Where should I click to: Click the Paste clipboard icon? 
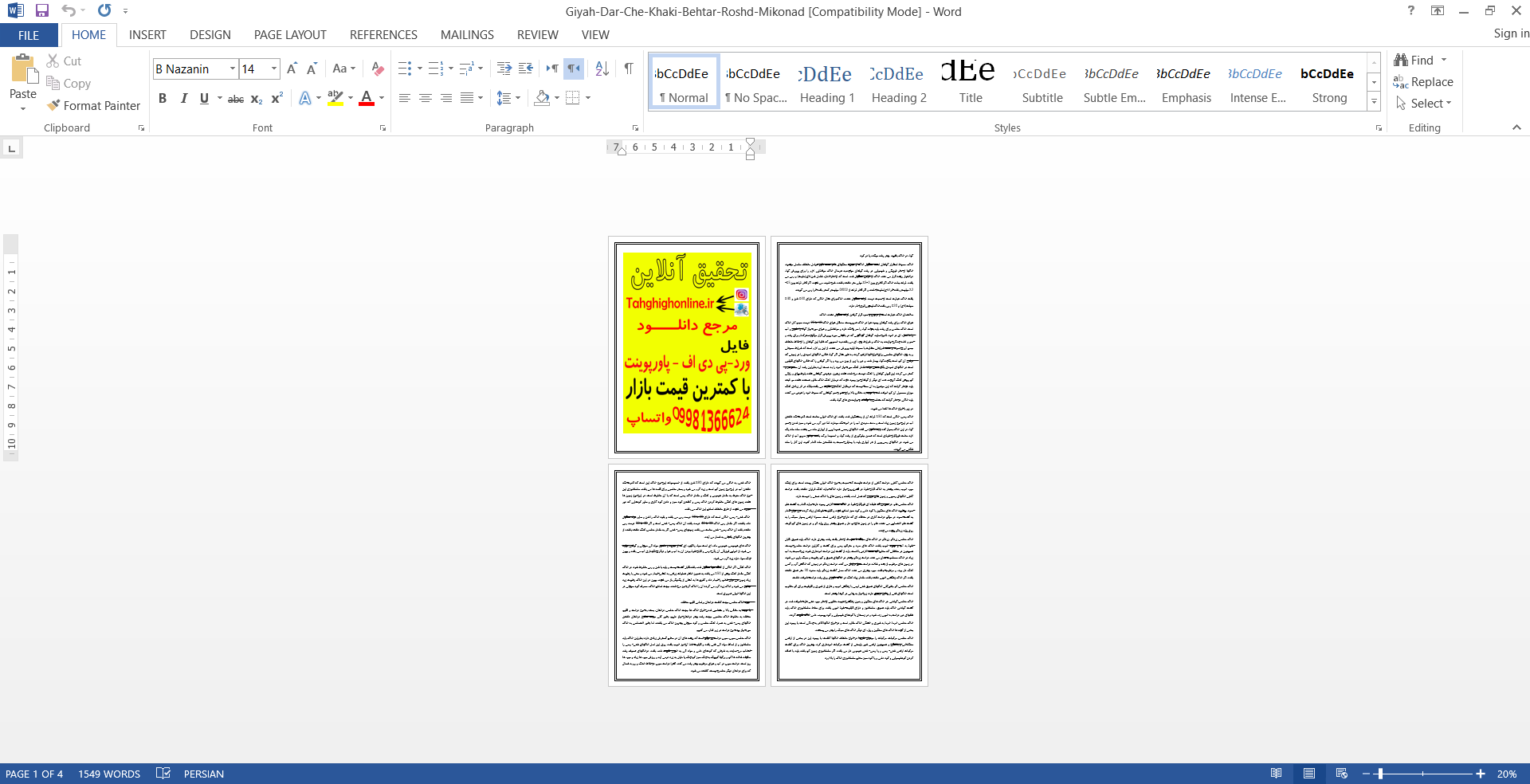pos(23,69)
